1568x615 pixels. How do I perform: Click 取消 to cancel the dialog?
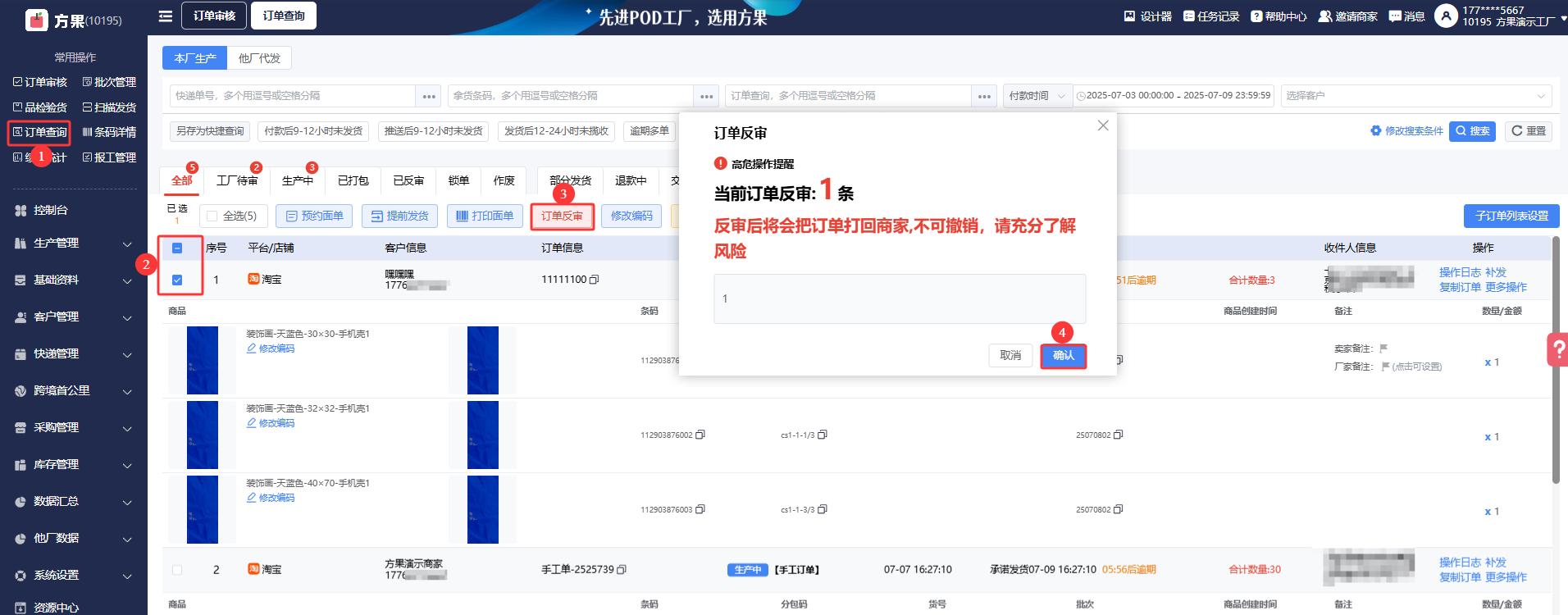[1010, 356]
